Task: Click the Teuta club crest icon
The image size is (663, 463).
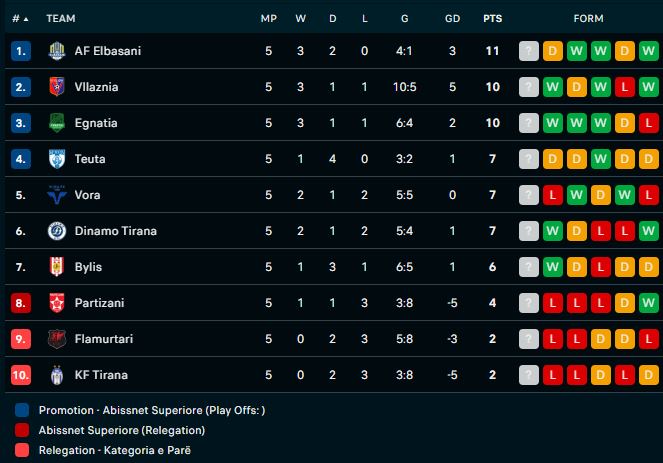Action: [x=56, y=159]
